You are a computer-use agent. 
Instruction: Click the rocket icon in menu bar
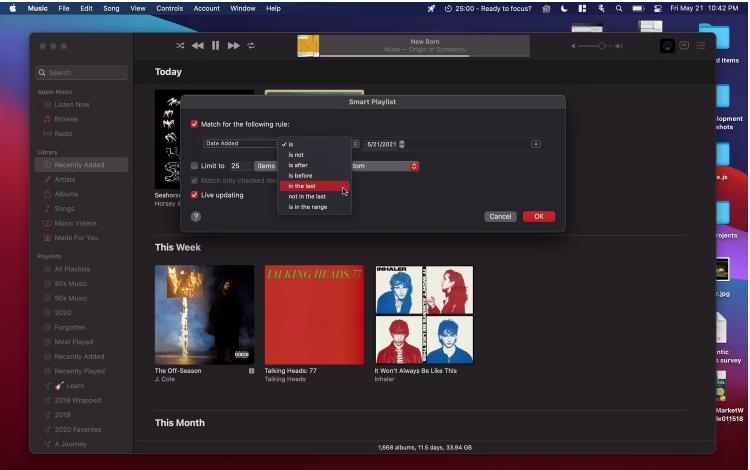(431, 8)
